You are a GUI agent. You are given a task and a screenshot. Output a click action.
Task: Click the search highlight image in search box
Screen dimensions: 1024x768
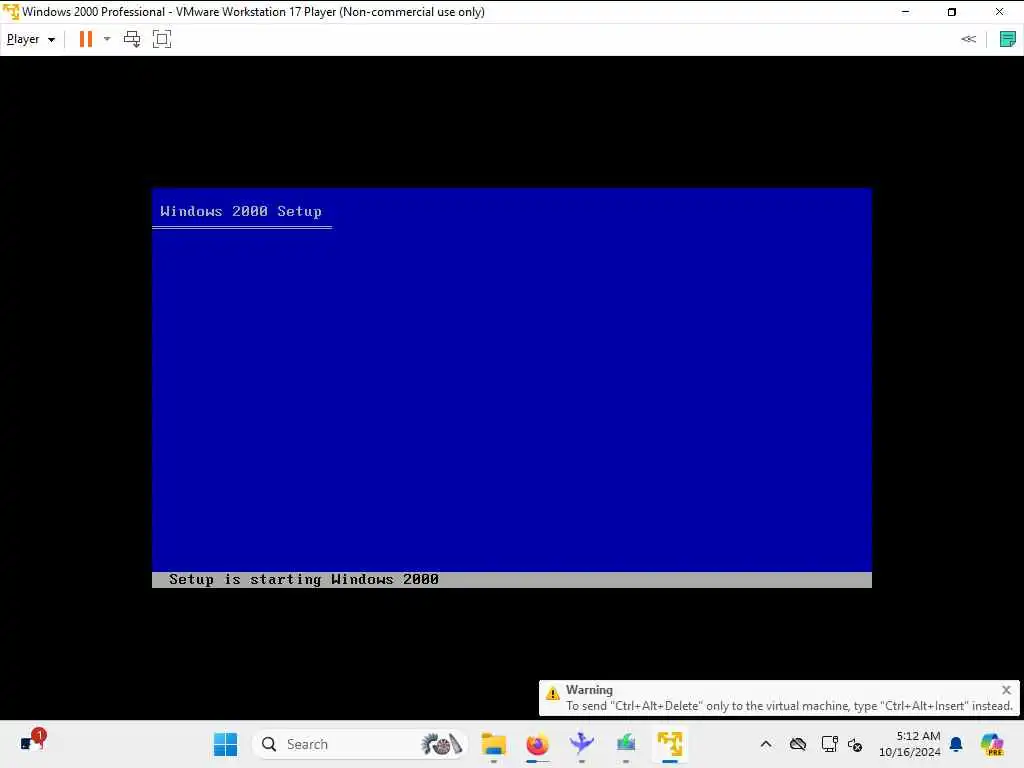point(442,744)
